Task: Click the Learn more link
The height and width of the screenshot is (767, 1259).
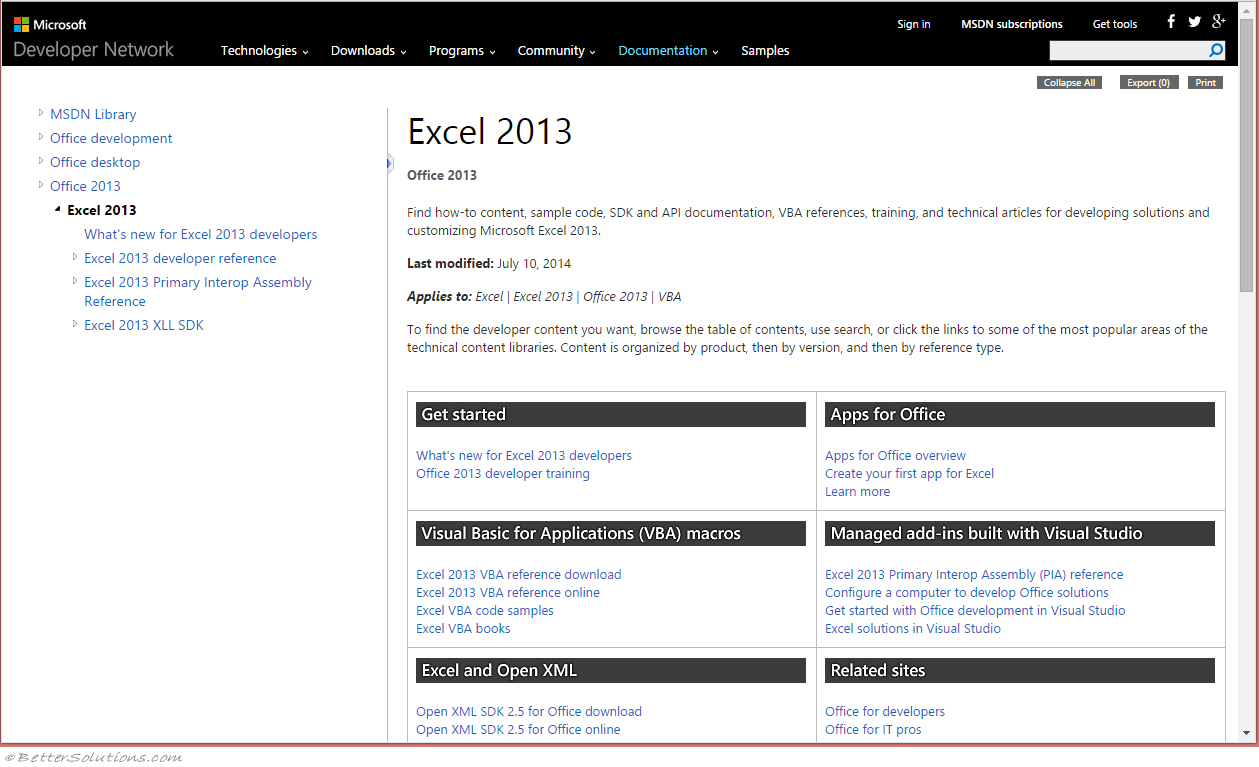Action: tap(857, 491)
